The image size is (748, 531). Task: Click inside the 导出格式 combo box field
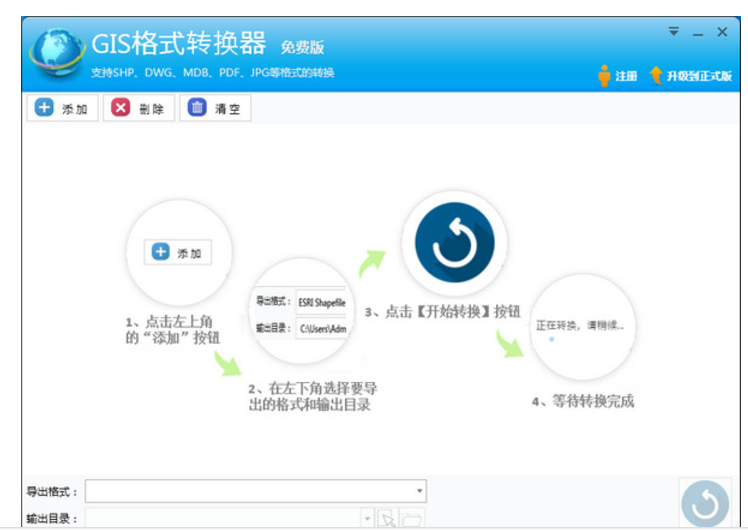(250, 491)
